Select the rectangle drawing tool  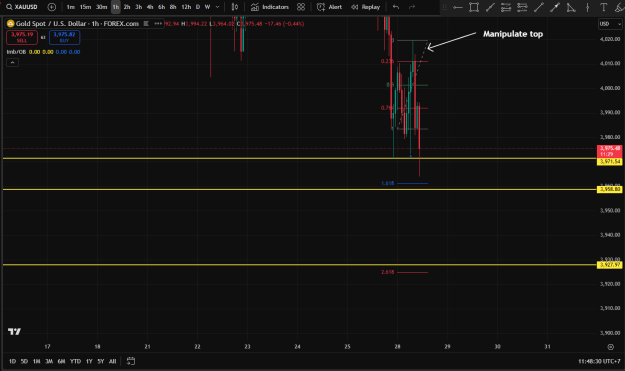(474, 7)
